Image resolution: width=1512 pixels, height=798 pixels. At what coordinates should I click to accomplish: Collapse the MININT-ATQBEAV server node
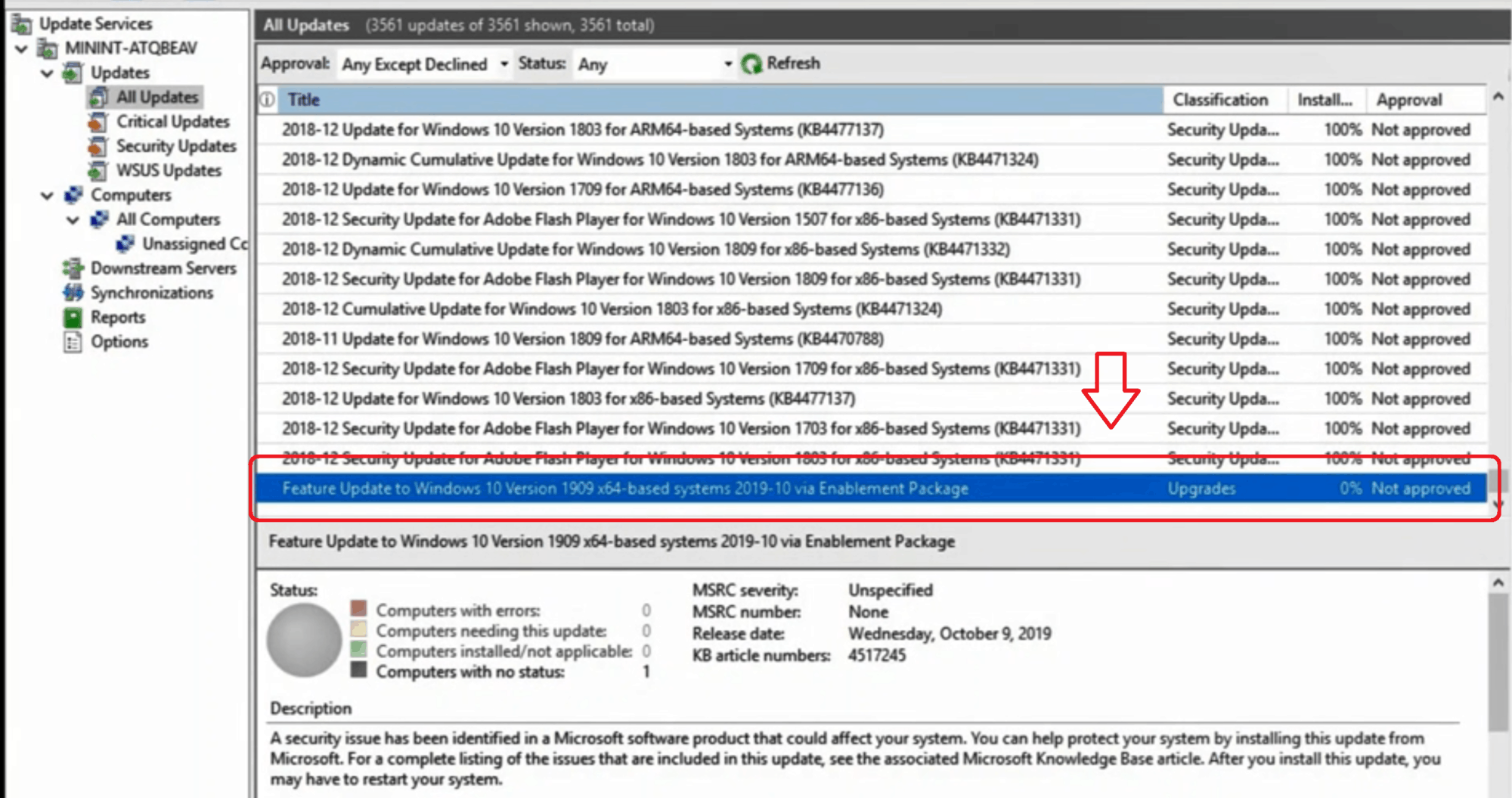22,49
